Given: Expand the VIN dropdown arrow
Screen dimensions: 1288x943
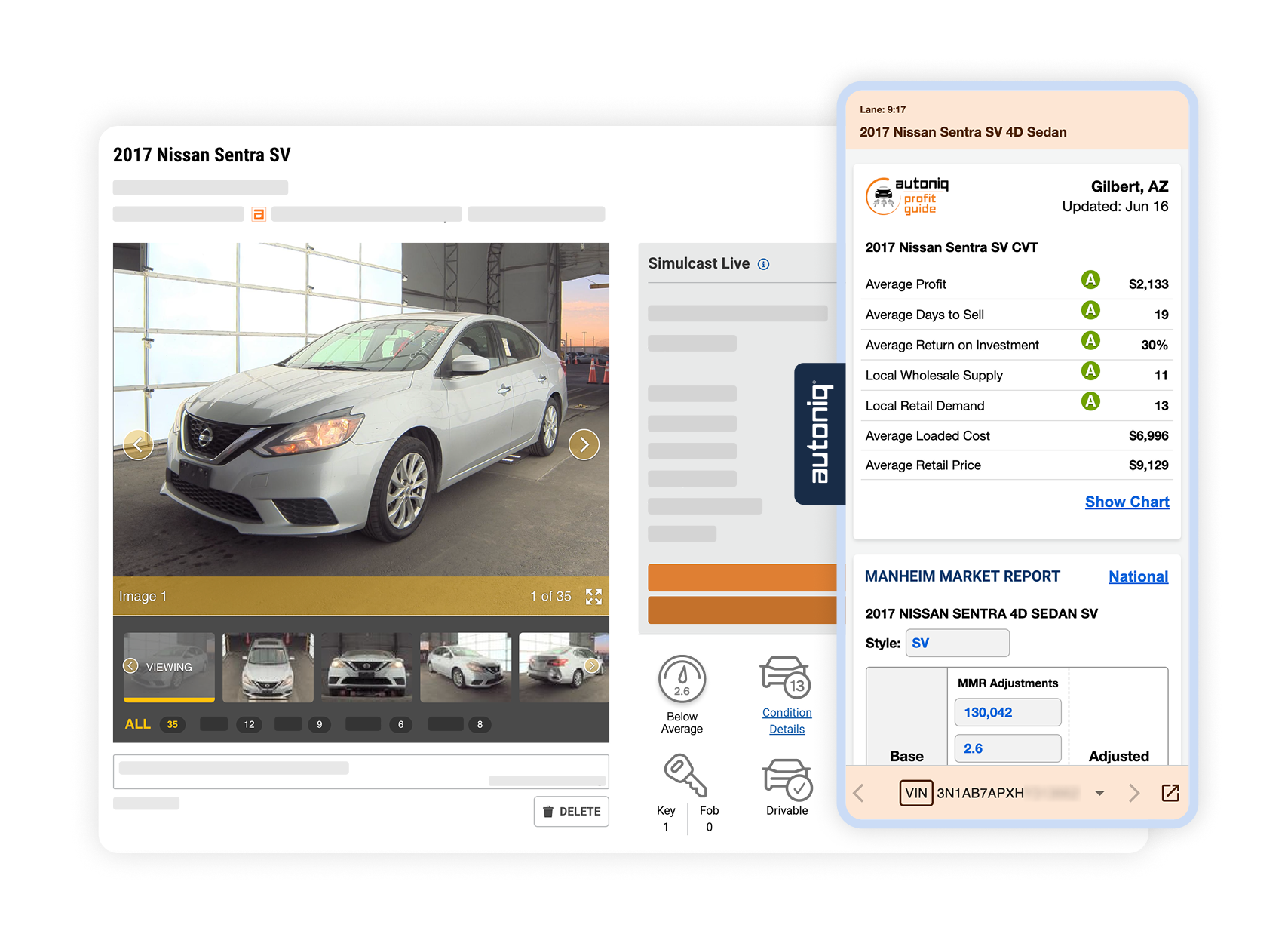Looking at the screenshot, I should (1100, 793).
